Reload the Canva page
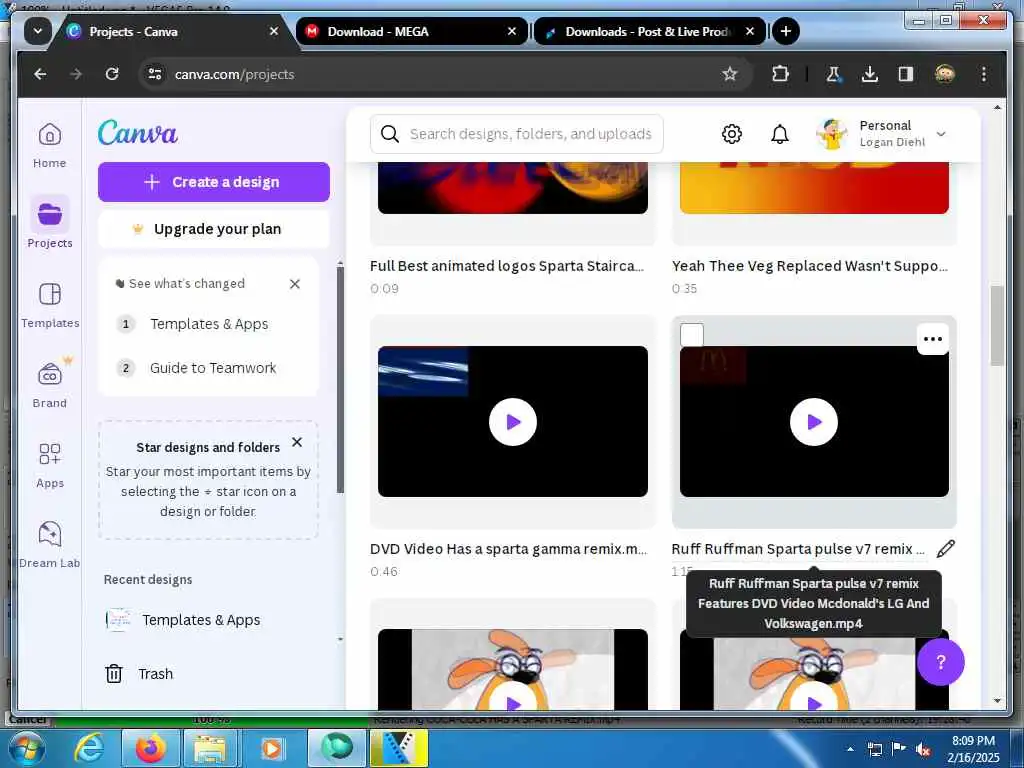1024x768 pixels. 112,74
